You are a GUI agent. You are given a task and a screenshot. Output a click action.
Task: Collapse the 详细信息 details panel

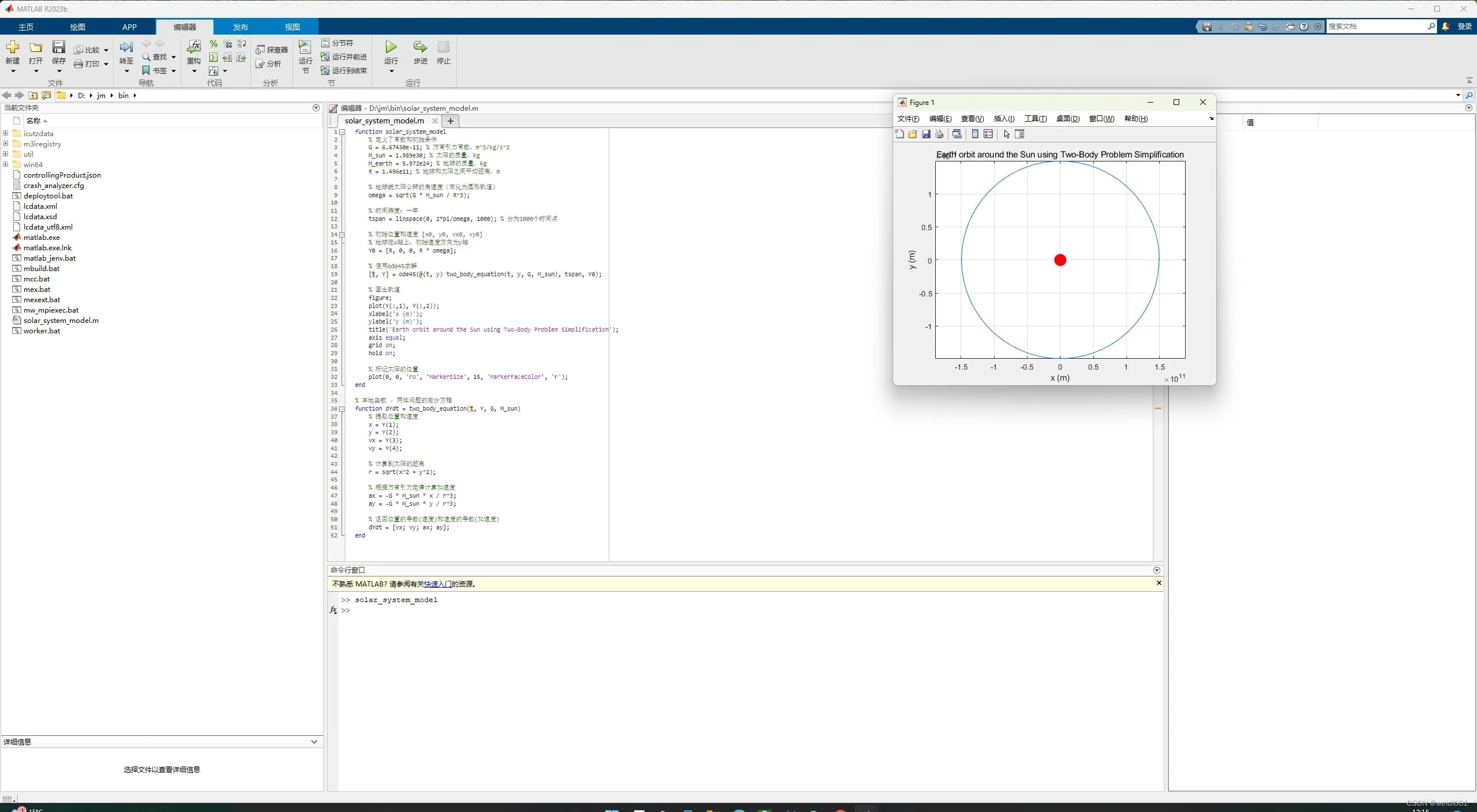click(x=314, y=742)
